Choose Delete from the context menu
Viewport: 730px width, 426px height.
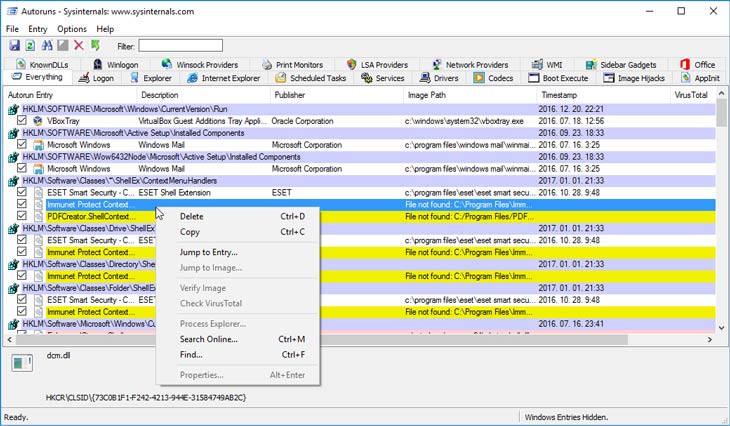[237, 216]
